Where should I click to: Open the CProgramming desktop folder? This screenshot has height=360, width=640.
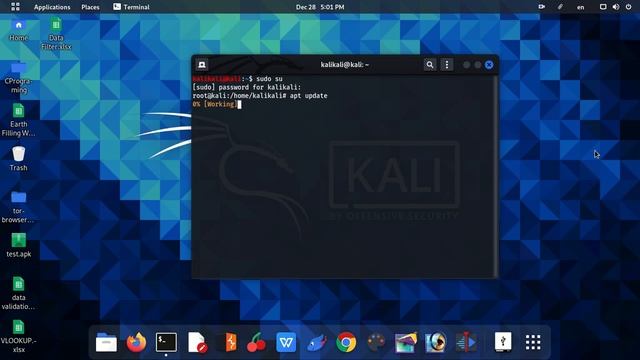(x=18, y=78)
